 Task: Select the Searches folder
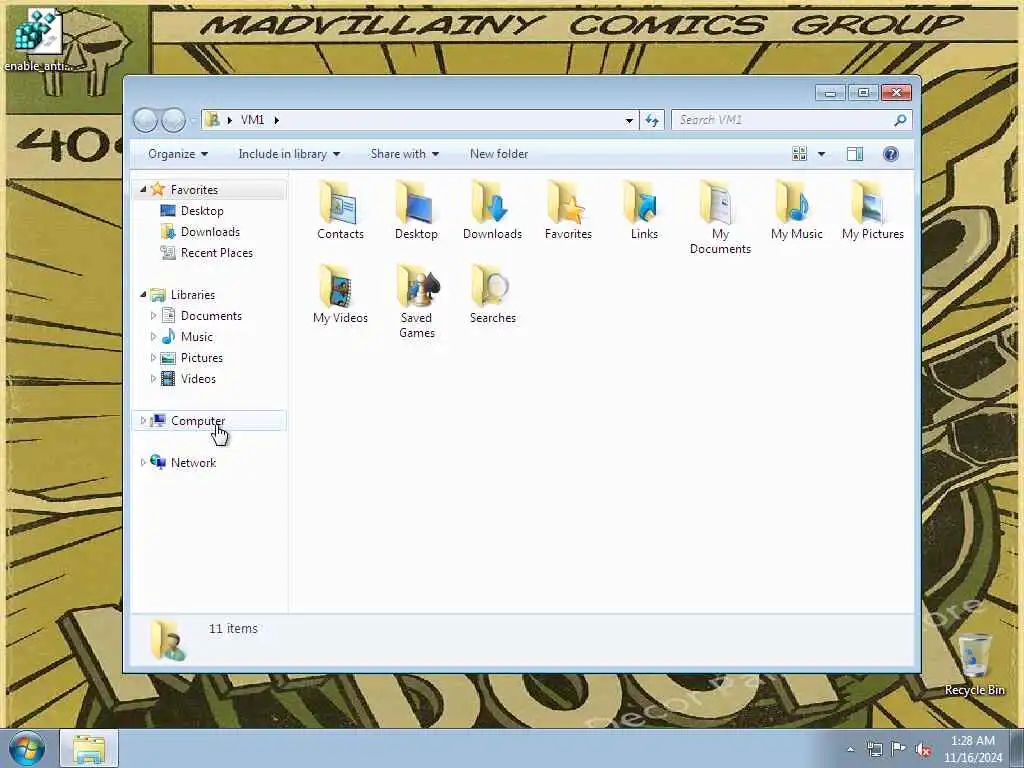(492, 294)
